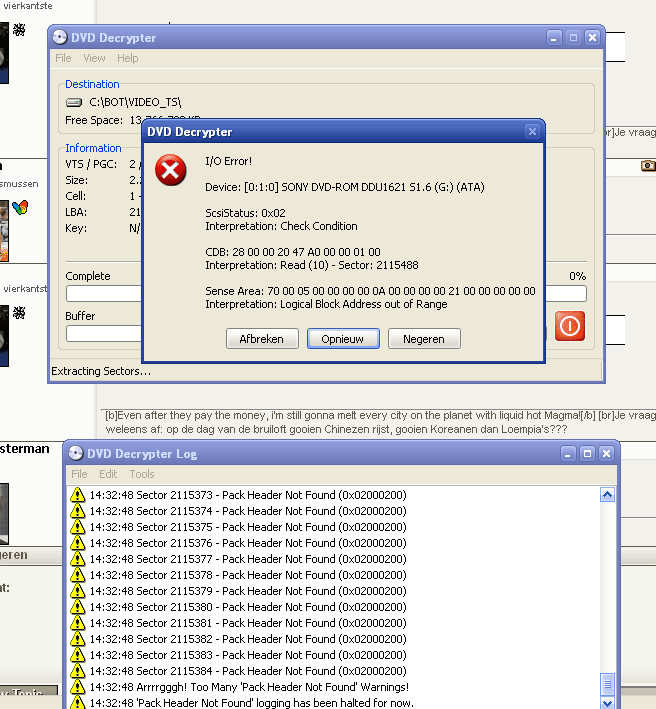
Task: Click the log scrollbar up arrow
Action: [x=607, y=495]
